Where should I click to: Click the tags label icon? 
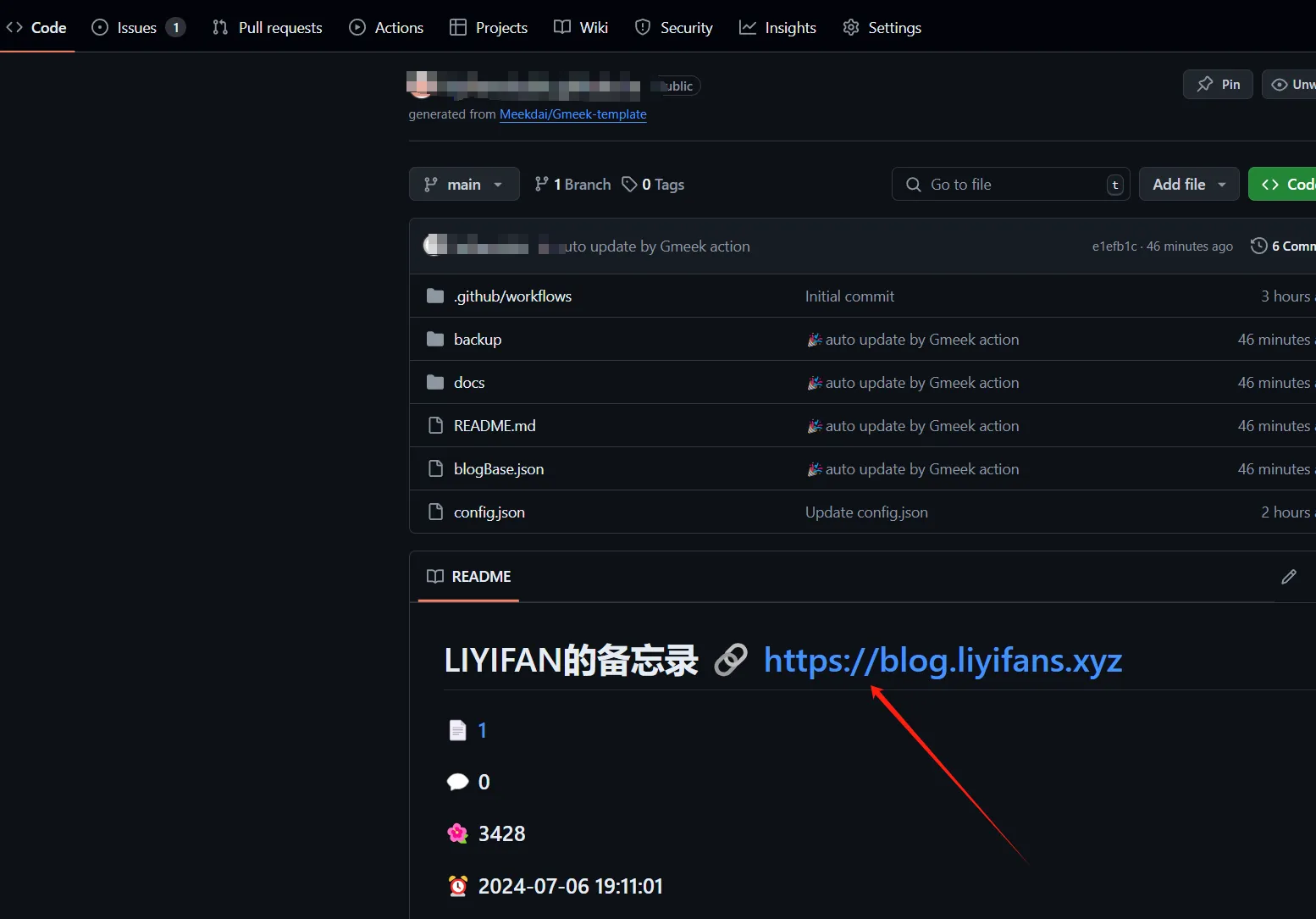pos(629,185)
